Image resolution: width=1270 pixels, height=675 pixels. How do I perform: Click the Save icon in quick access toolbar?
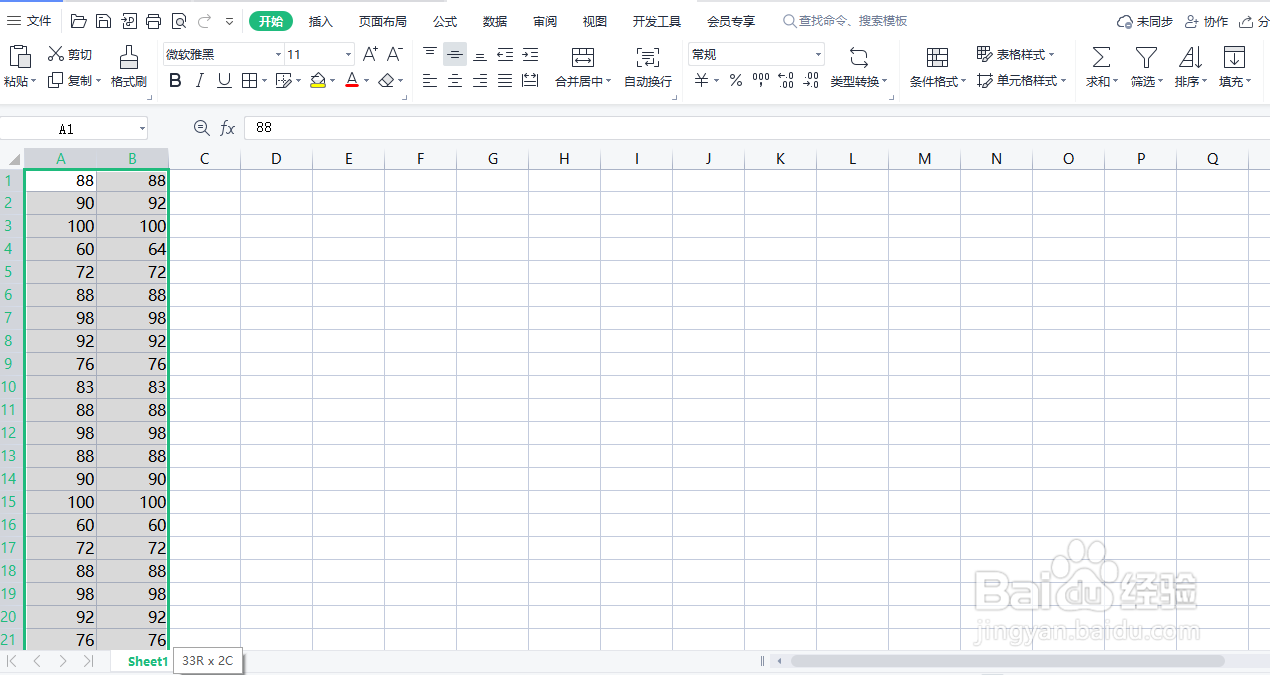pyautogui.click(x=103, y=21)
